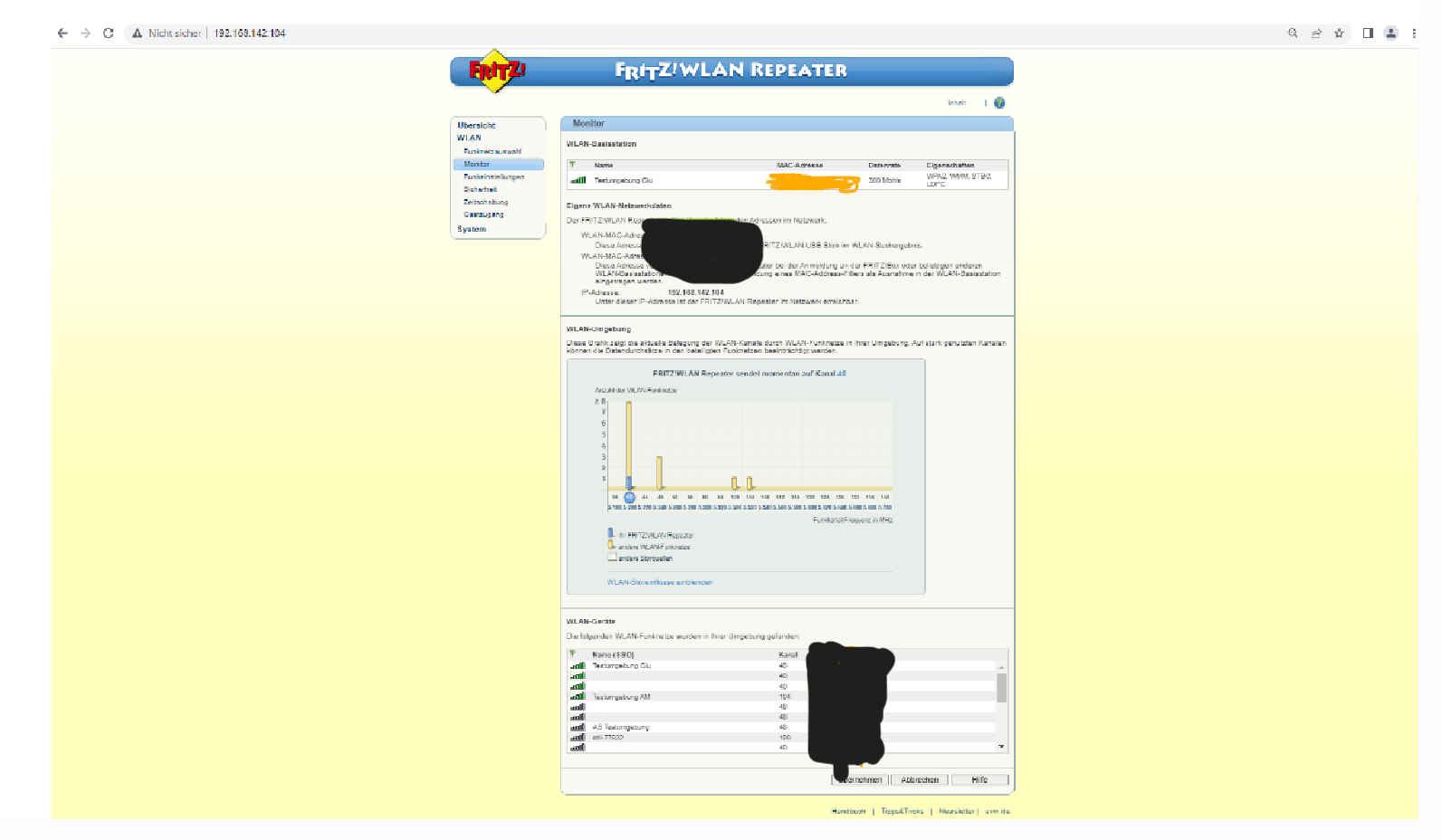Screen dimensions: 1442x840
Task: Open the blue question mark help icon
Action: click(999, 103)
